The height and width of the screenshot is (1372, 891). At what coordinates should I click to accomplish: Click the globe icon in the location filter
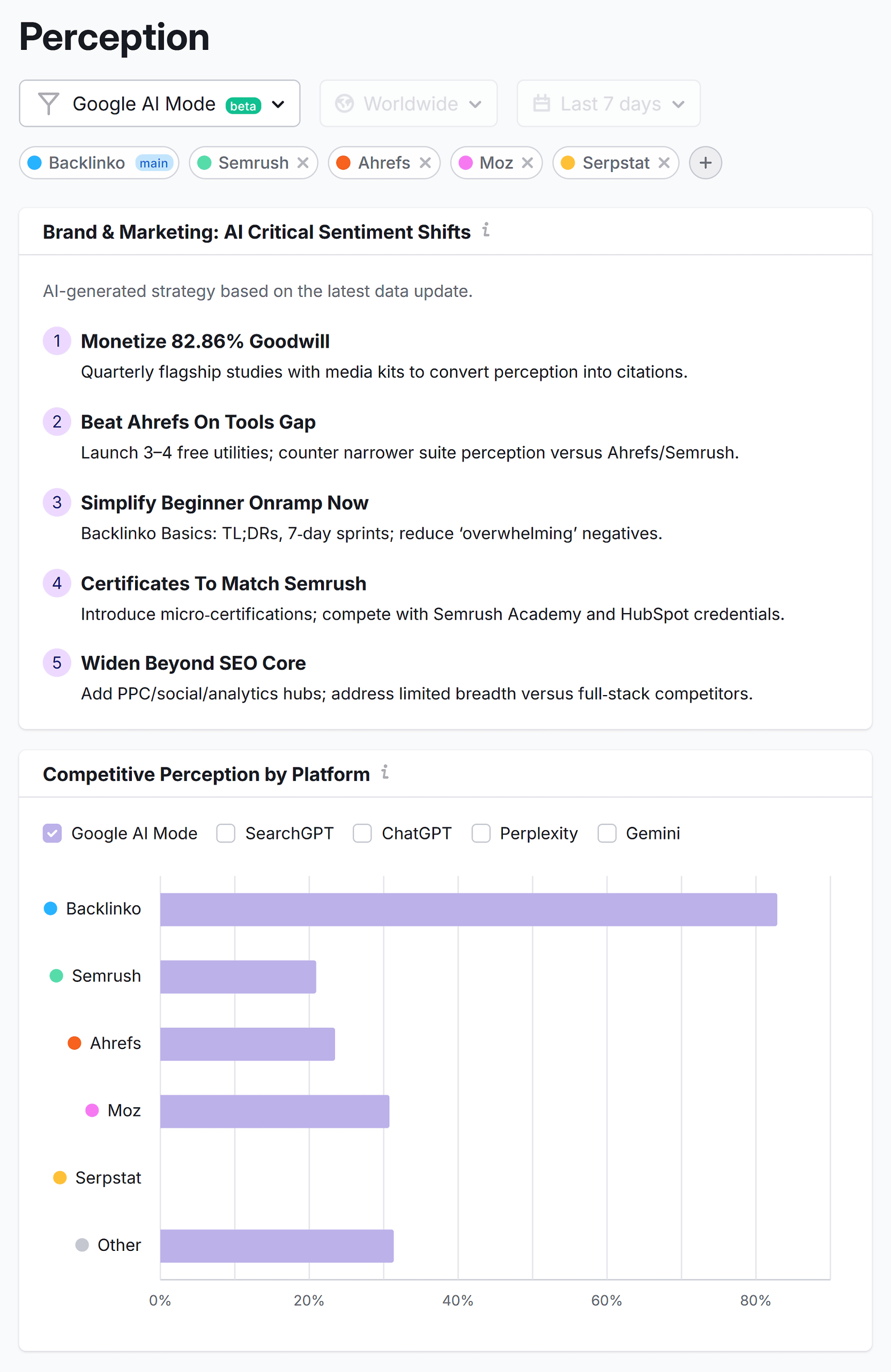(345, 104)
